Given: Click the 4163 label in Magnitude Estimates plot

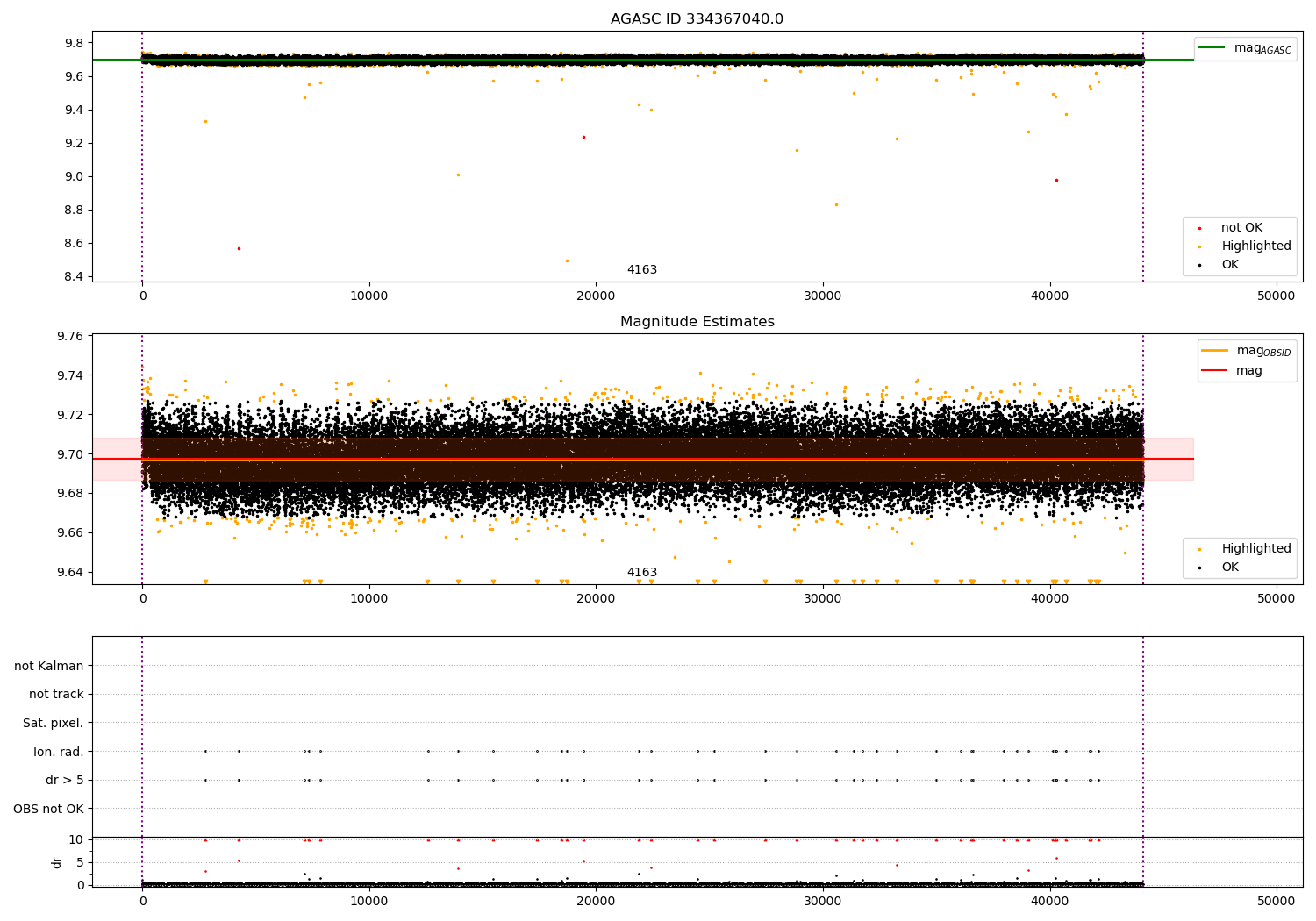Looking at the screenshot, I should (641, 573).
